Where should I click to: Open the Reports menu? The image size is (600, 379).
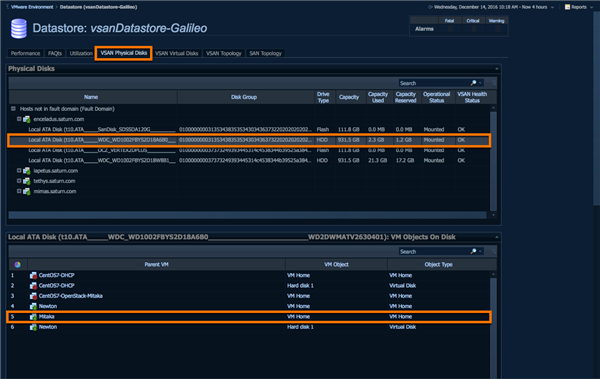coord(579,7)
